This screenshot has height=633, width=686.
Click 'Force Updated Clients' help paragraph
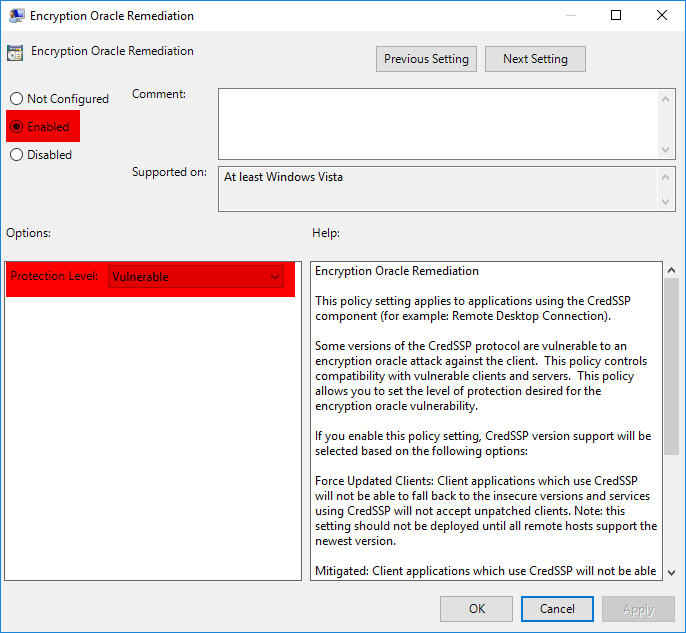pos(486,511)
